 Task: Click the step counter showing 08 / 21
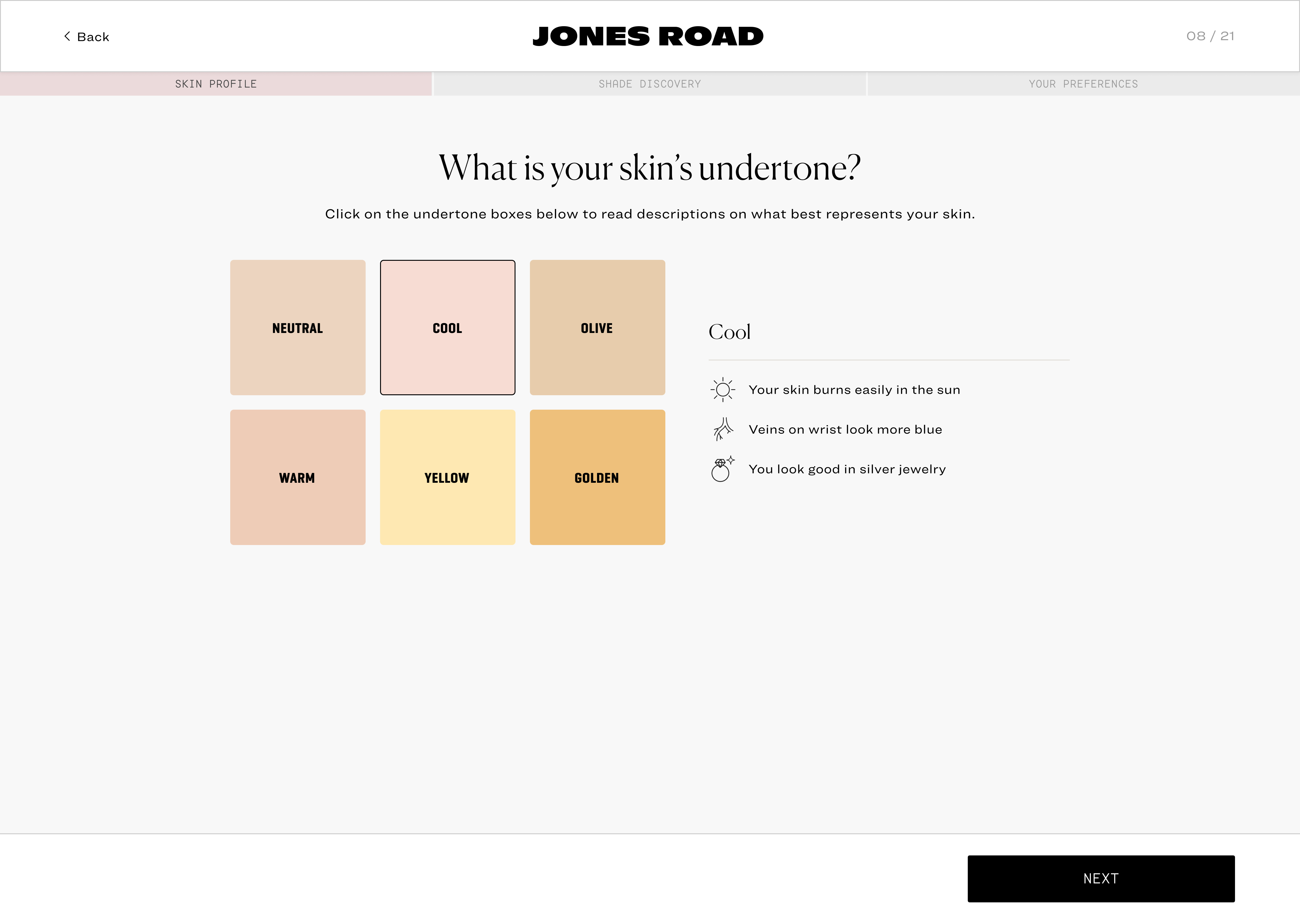click(1210, 35)
